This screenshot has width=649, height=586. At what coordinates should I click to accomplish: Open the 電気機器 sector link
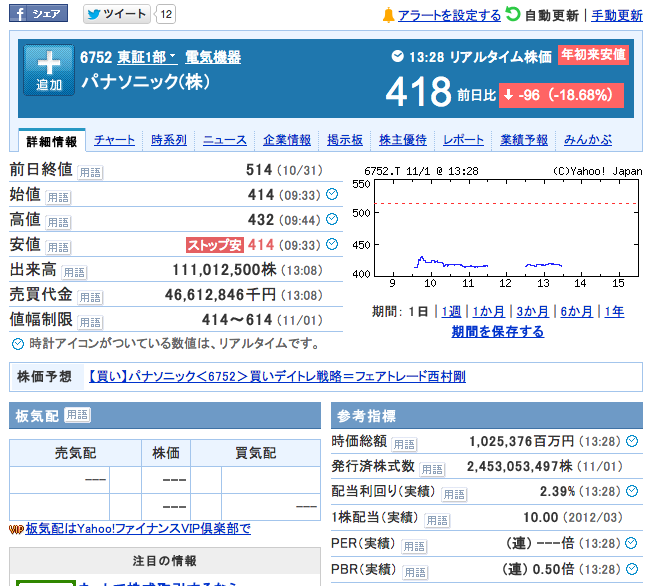pyautogui.click(x=213, y=57)
